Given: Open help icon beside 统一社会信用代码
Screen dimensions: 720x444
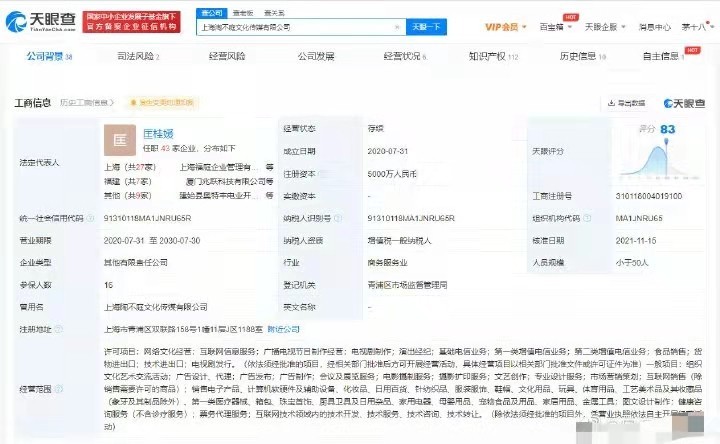Looking at the screenshot, I should [x=90, y=218].
